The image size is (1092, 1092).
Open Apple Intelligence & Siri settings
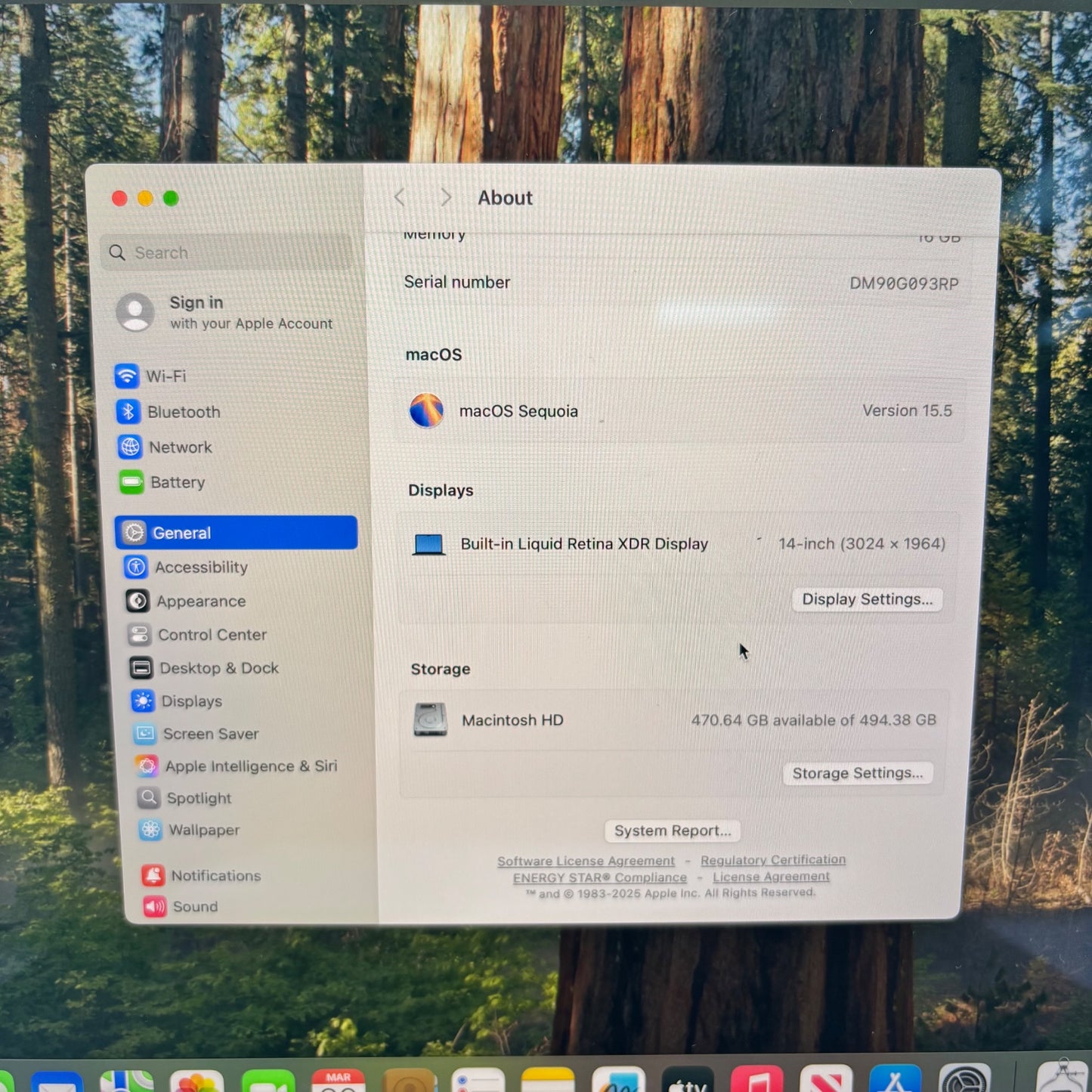pyautogui.click(x=250, y=766)
